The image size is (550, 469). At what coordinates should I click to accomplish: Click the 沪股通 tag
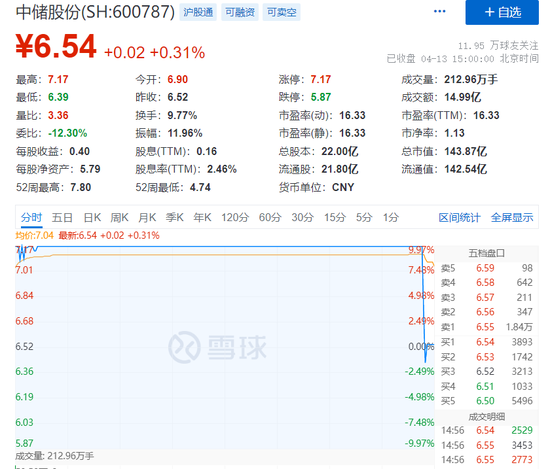[198, 12]
